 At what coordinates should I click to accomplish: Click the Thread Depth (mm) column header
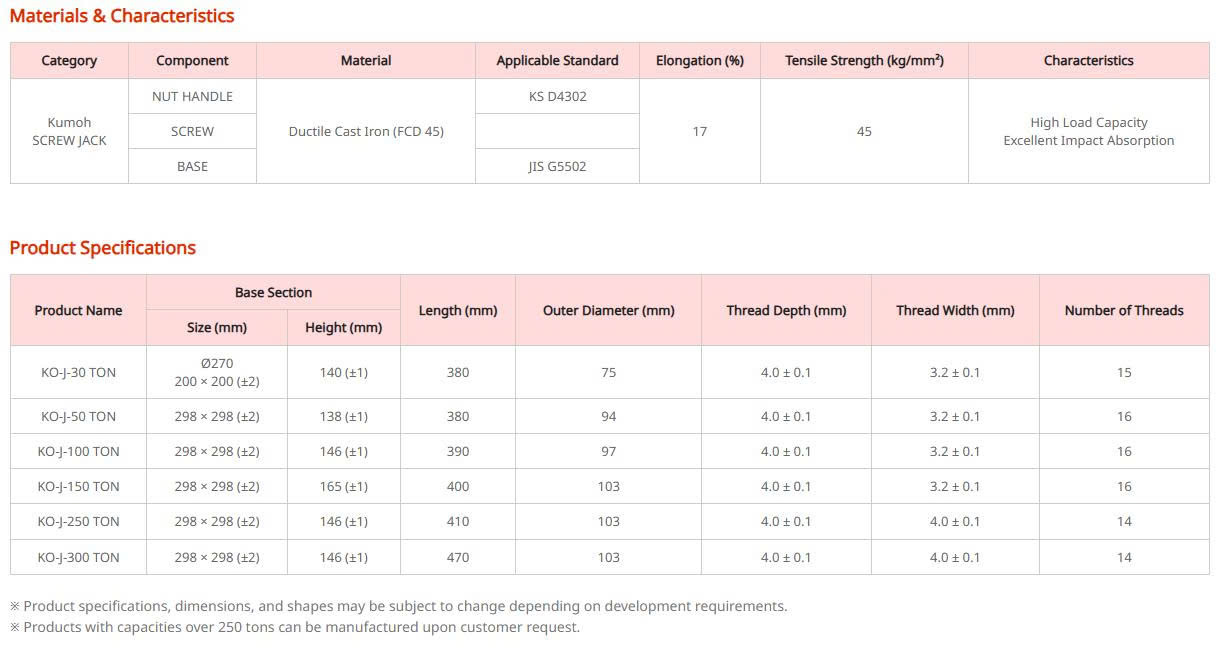[786, 310]
